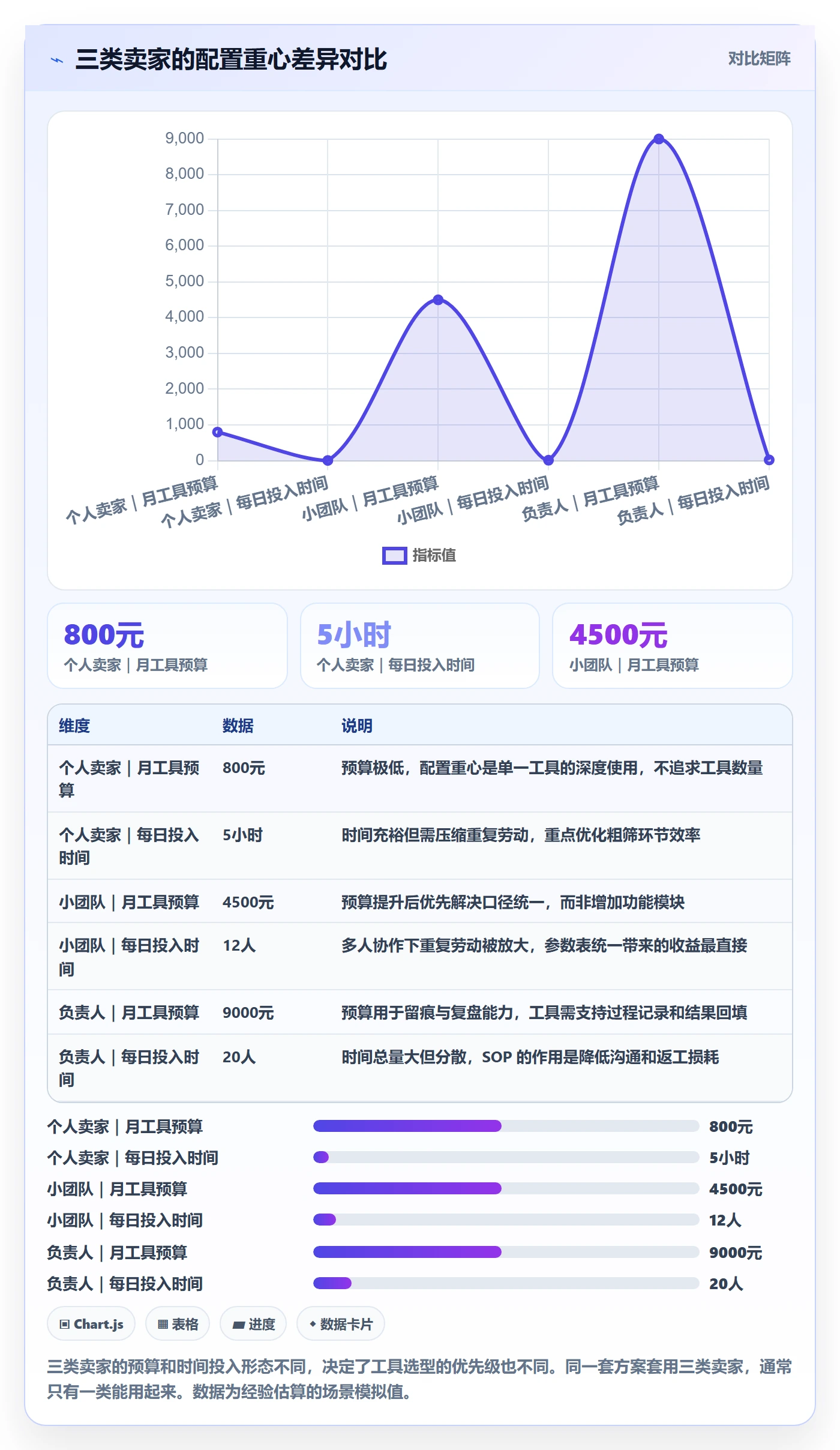Click the 5小时 table cell
The image size is (840, 1450).
pyautogui.click(x=242, y=835)
